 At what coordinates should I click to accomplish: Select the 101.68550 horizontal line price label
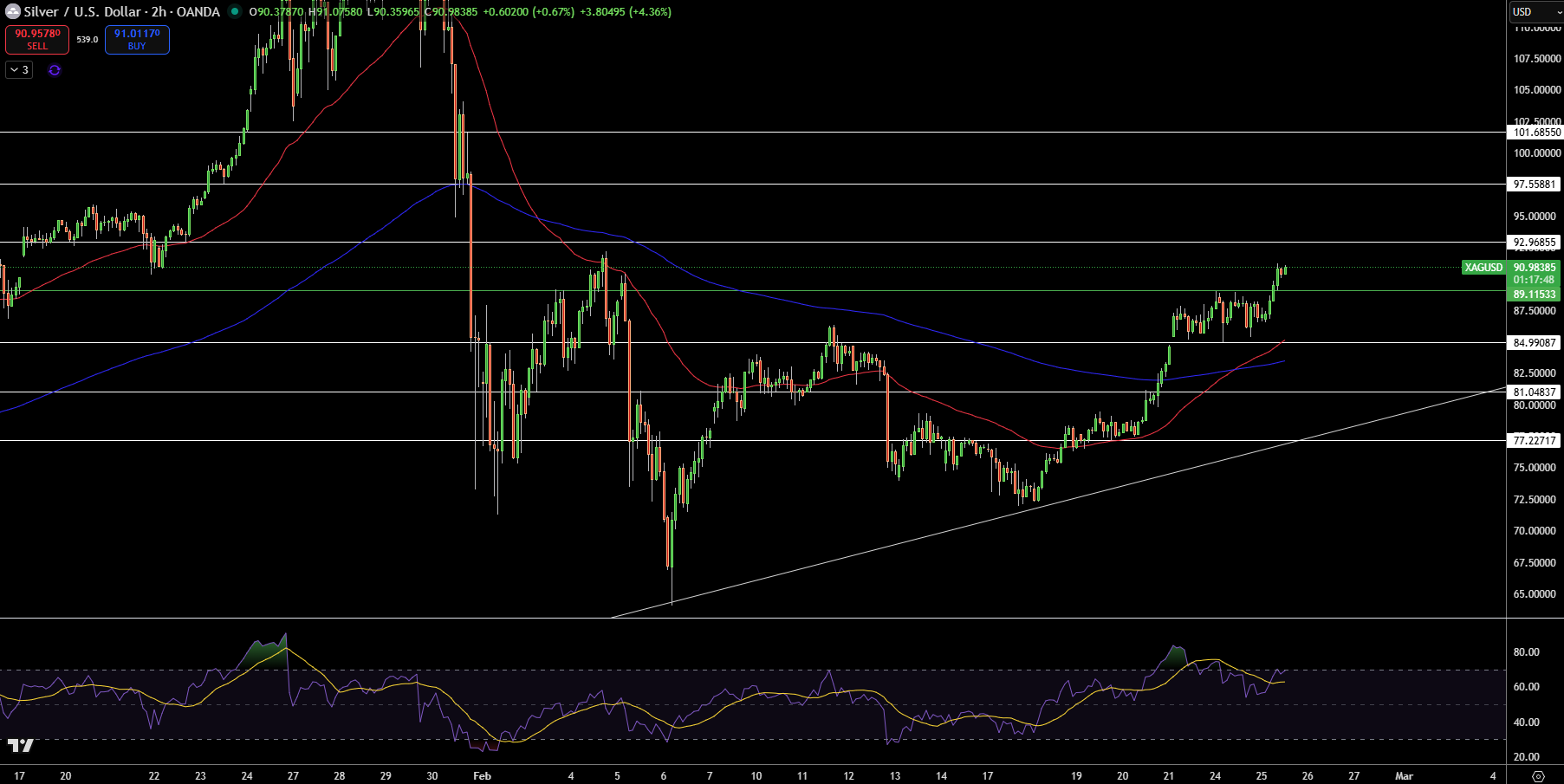[1535, 133]
